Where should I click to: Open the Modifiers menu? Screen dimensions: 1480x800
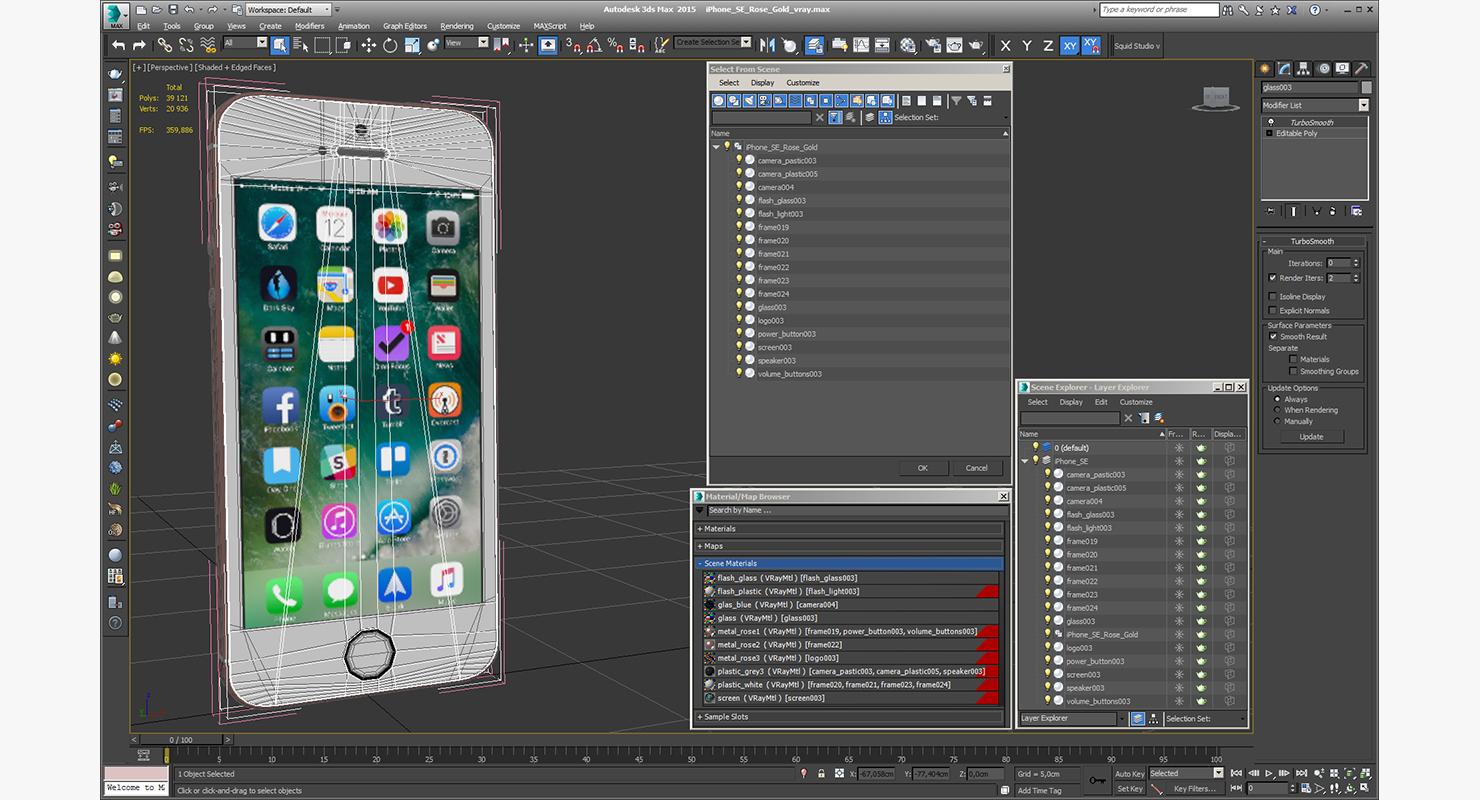click(x=309, y=26)
